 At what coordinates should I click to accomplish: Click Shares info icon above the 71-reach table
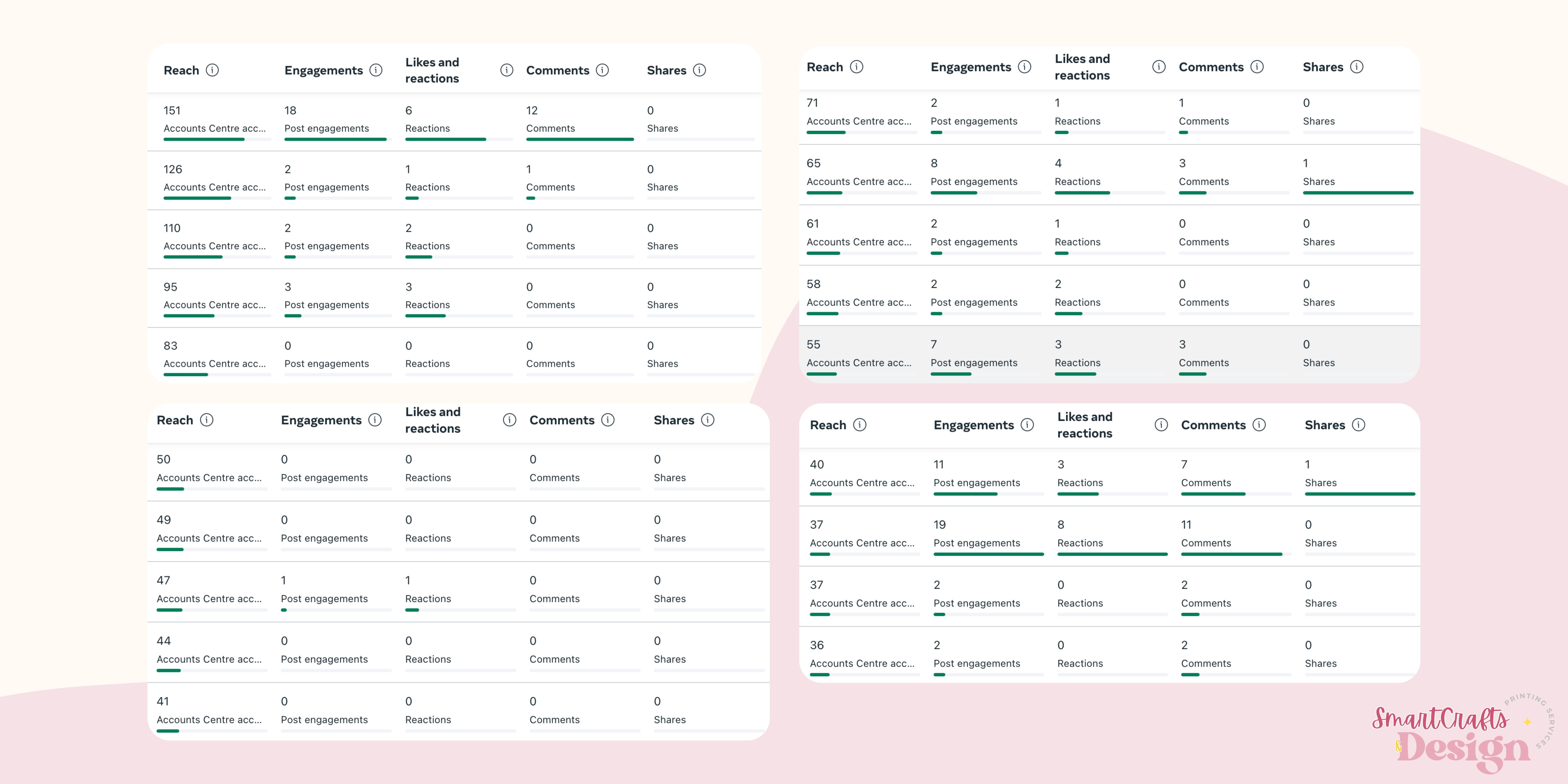point(1357,67)
